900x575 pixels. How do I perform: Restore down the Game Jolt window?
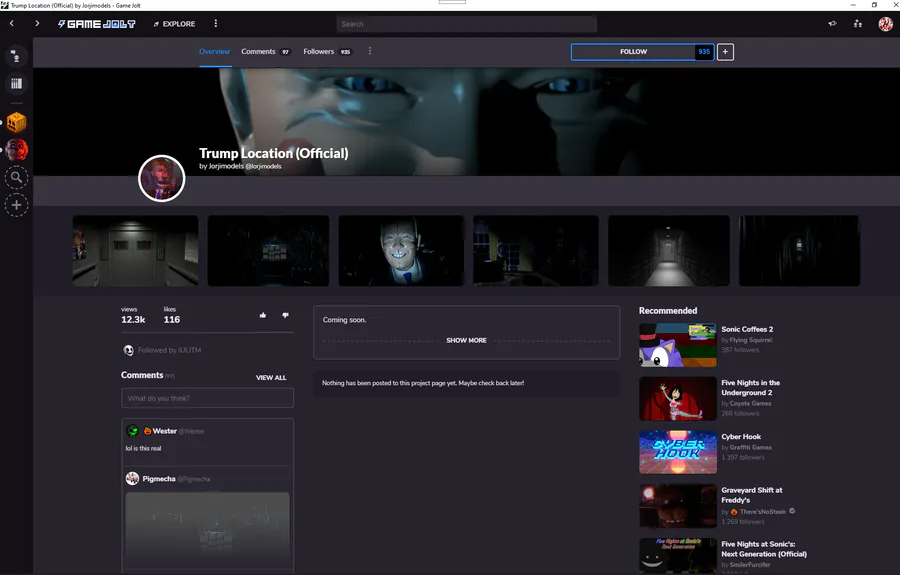(874, 5)
